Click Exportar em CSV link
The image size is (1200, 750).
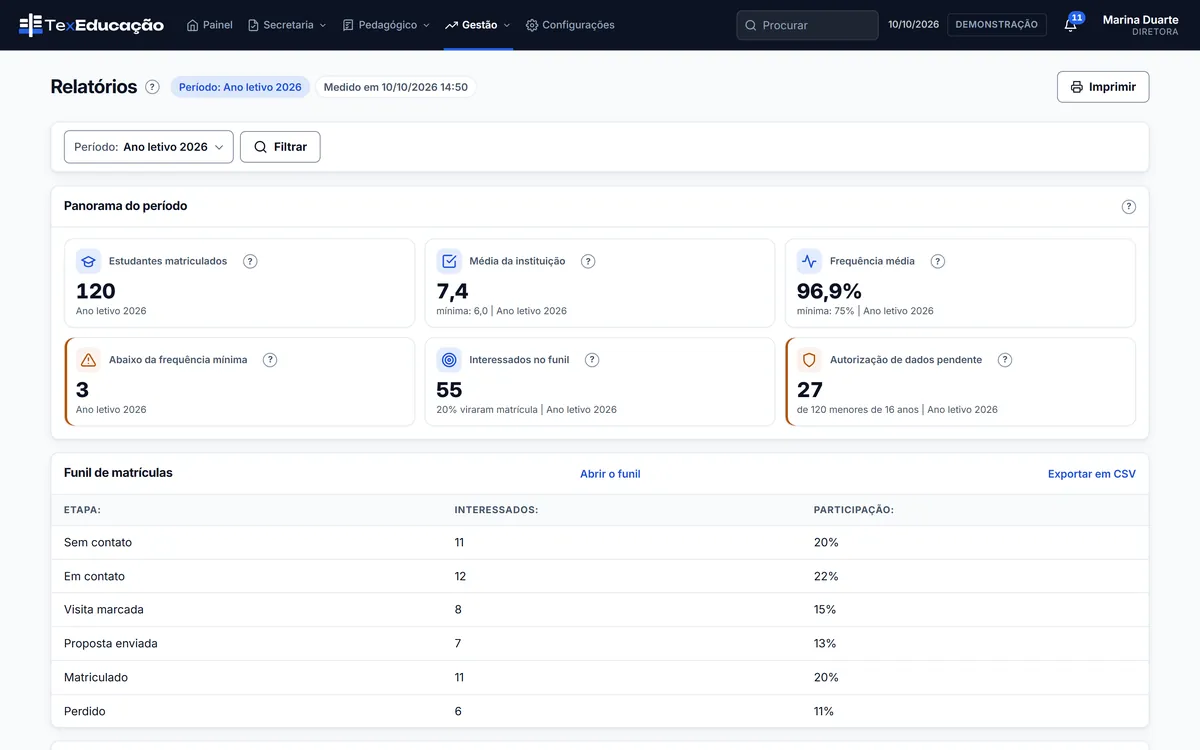(x=1092, y=474)
